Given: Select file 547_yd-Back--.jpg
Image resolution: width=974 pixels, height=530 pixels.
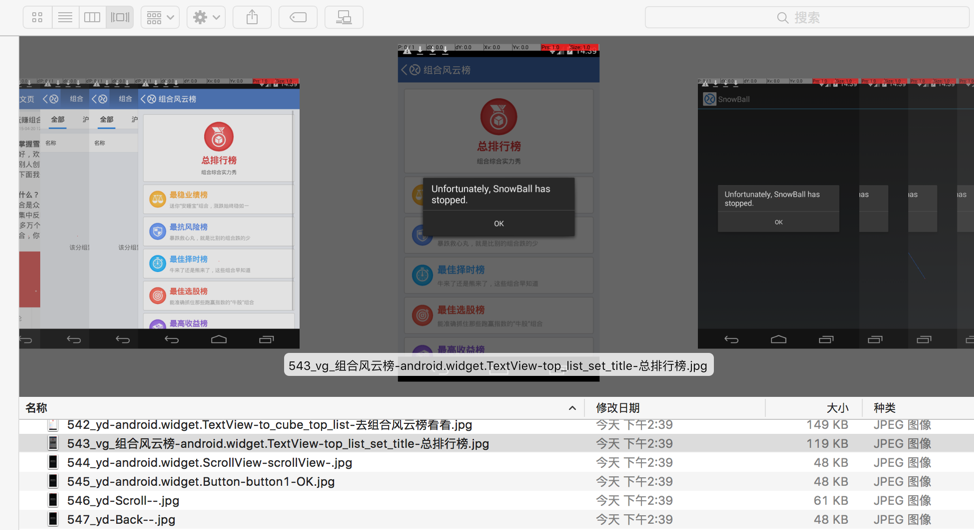Looking at the screenshot, I should pos(121,519).
